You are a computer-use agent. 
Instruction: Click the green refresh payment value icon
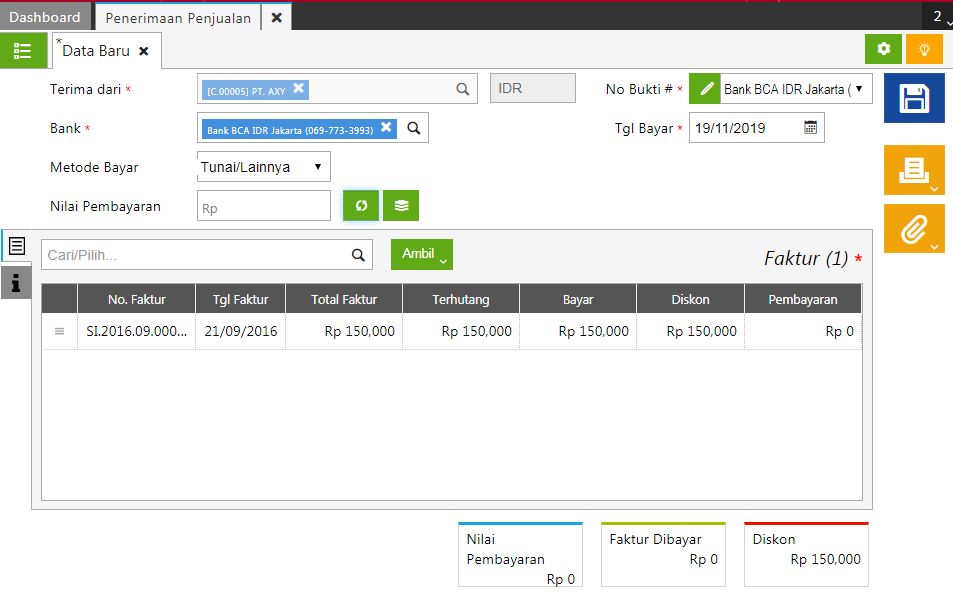click(x=361, y=205)
